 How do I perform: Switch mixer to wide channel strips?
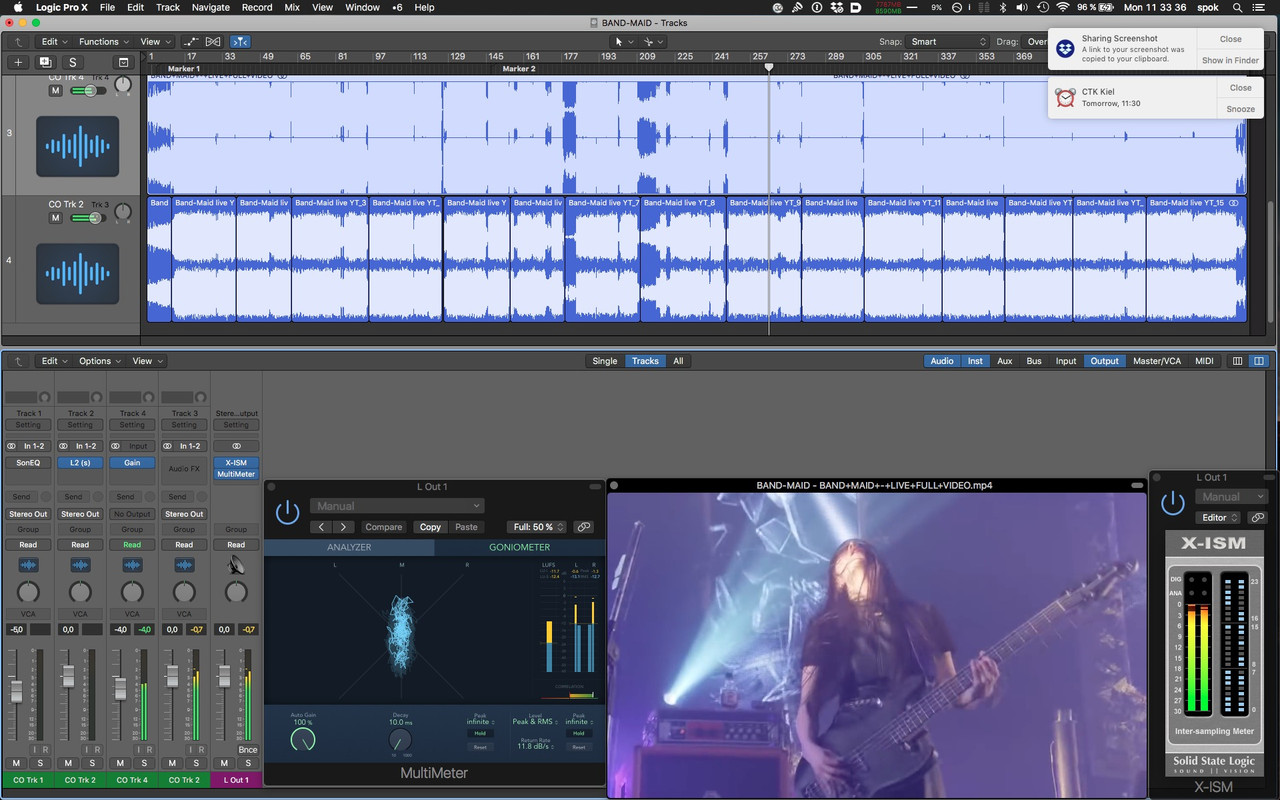point(1259,361)
